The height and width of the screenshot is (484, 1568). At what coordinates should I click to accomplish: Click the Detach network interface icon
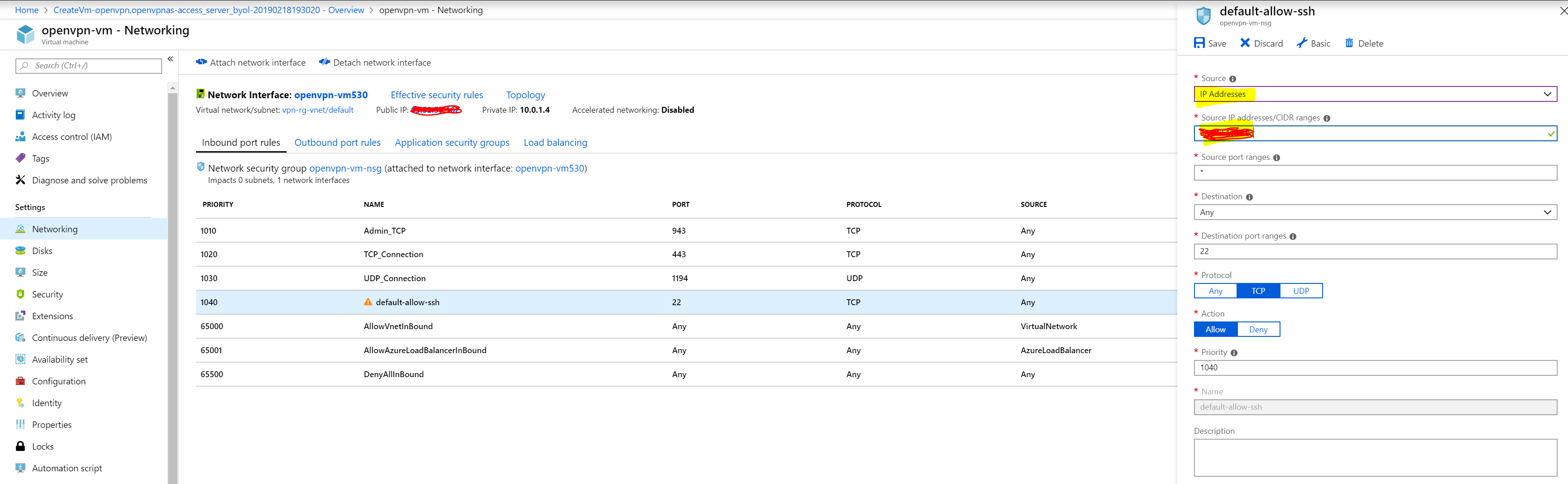325,62
